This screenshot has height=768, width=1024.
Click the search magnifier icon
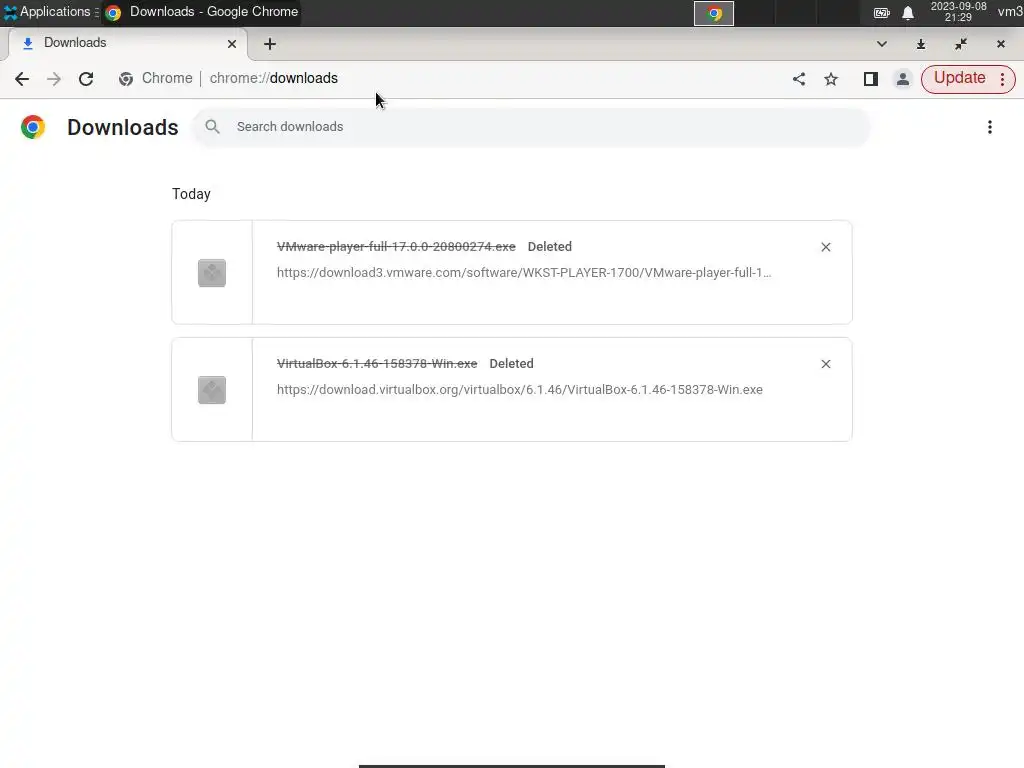point(212,127)
